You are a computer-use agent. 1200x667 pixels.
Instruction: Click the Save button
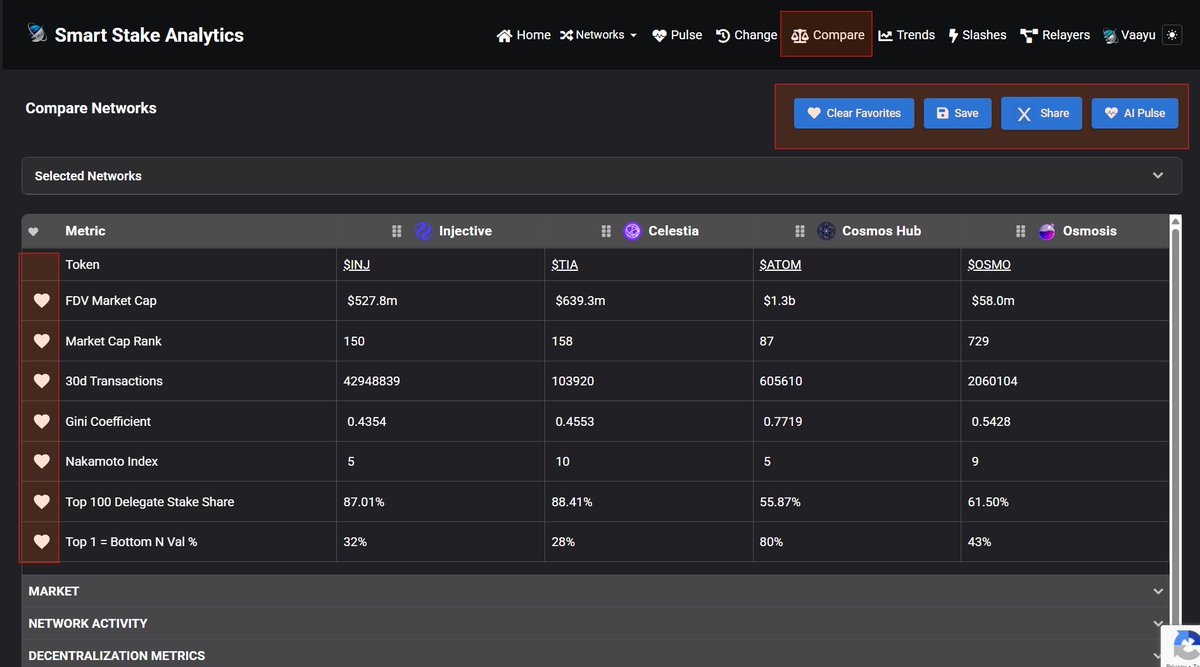click(x=957, y=113)
